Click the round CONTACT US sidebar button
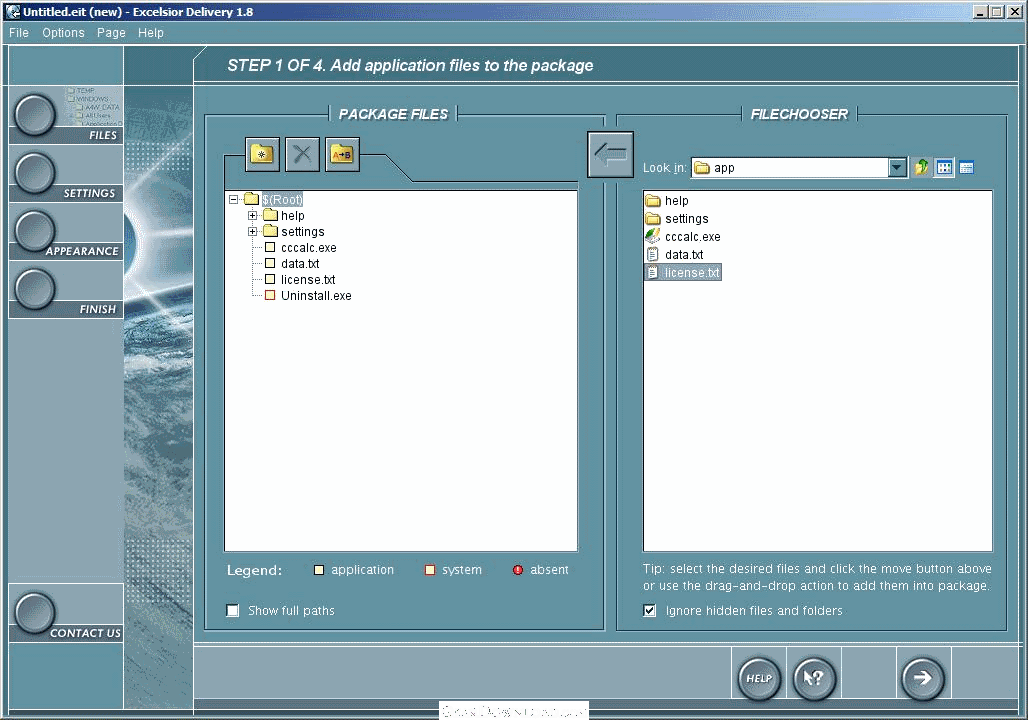The width and height of the screenshot is (1028, 720). click(35, 613)
